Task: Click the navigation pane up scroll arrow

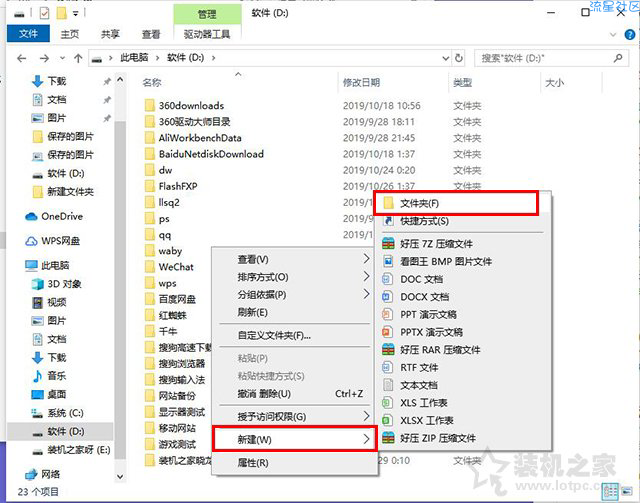Action: 120,80
